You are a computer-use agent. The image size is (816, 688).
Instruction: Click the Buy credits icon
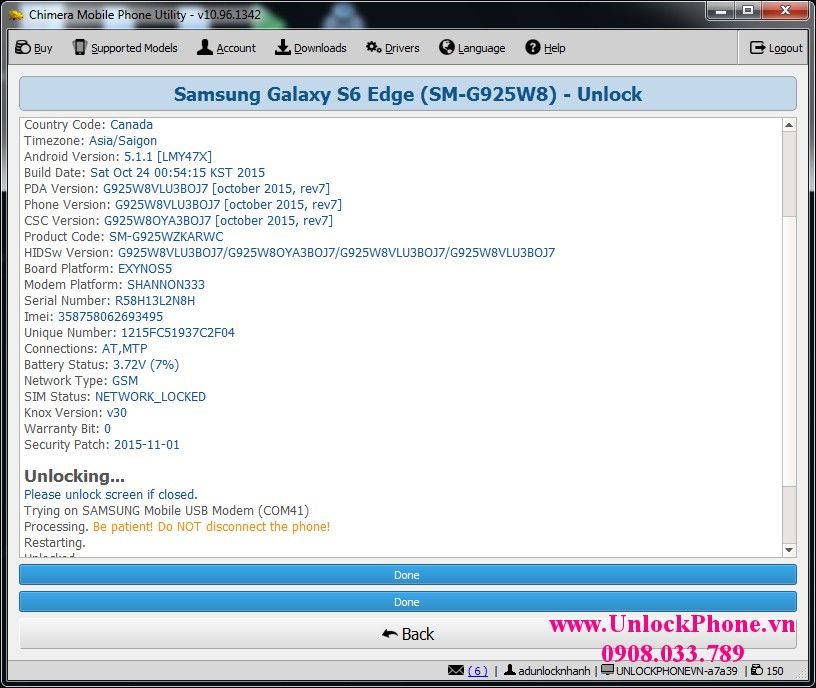23,48
